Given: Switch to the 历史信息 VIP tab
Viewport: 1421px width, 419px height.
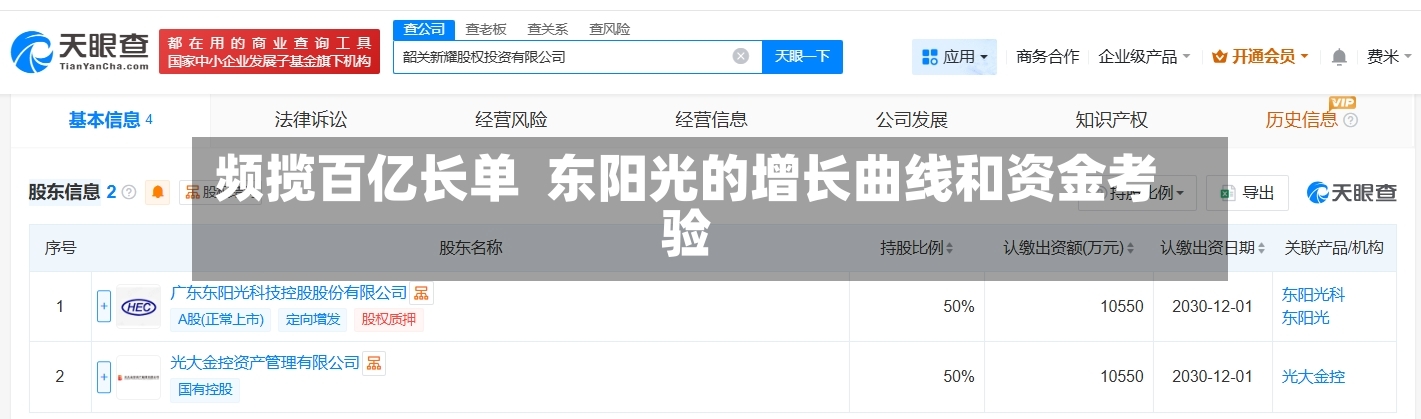Looking at the screenshot, I should pyautogui.click(x=1301, y=120).
